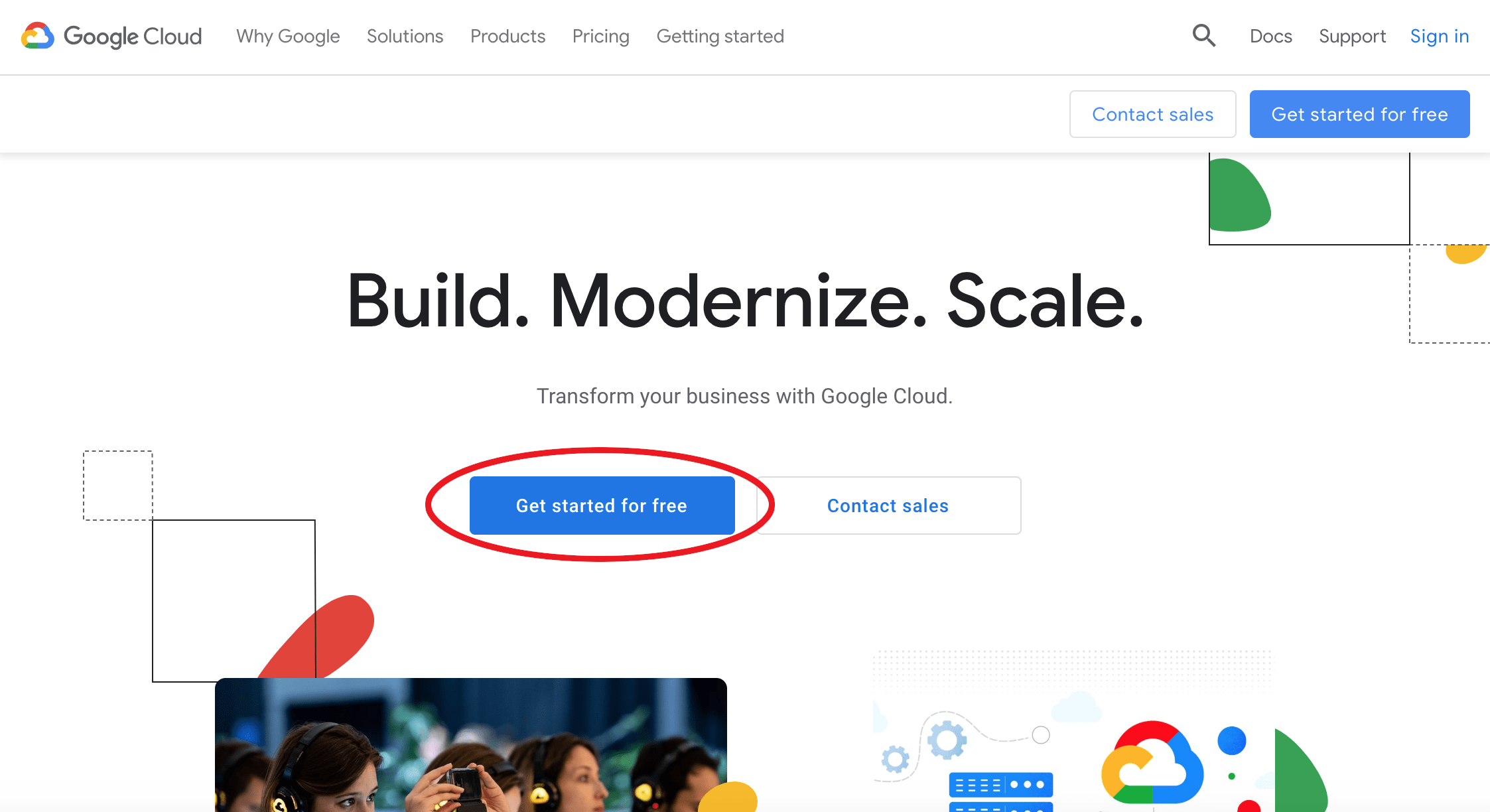Click Contact sales in the top bar
Screen dimensions: 1490x812
tap(1152, 113)
